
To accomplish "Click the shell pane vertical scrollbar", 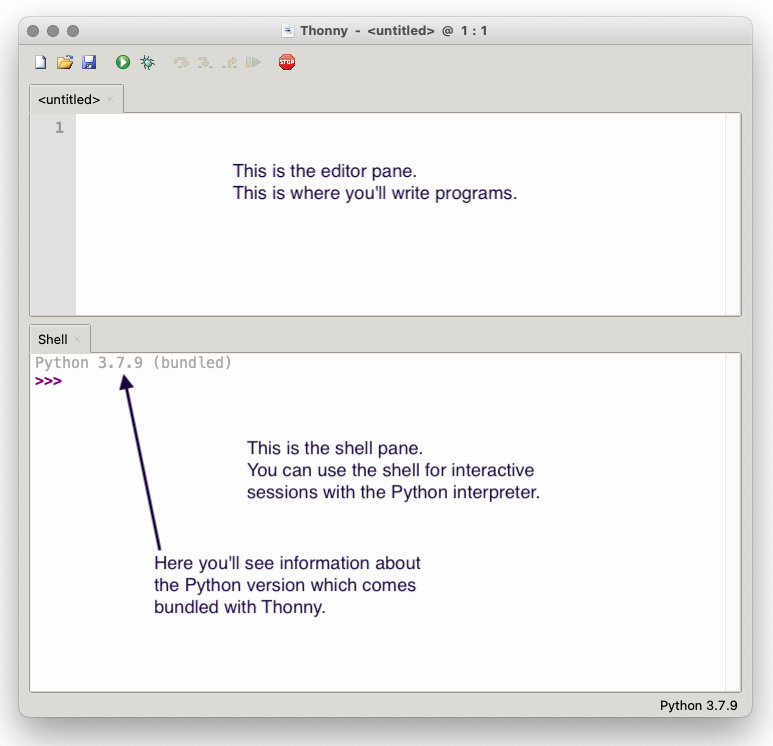I will tap(733, 522).
